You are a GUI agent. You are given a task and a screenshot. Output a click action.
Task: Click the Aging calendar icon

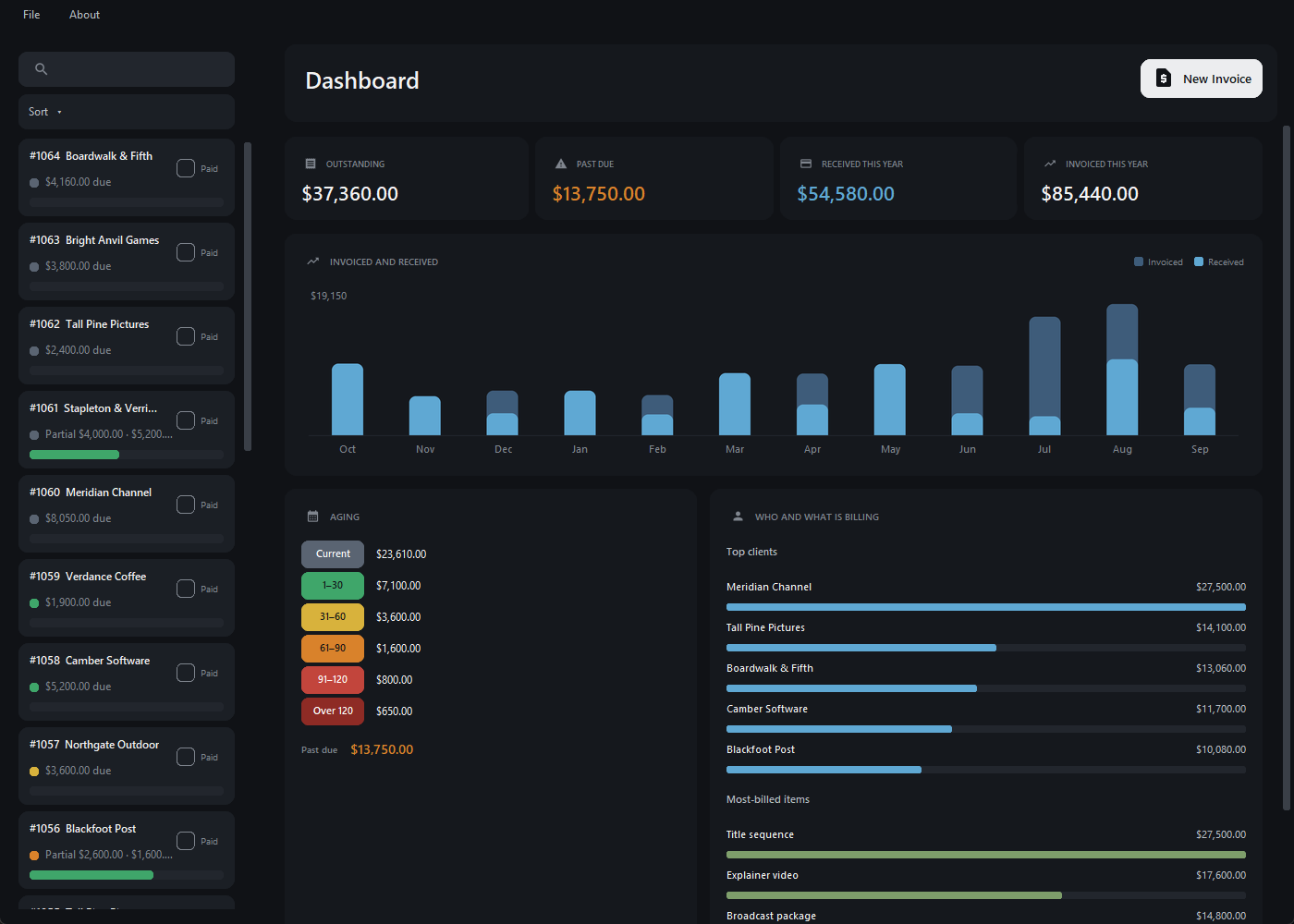[x=312, y=517]
